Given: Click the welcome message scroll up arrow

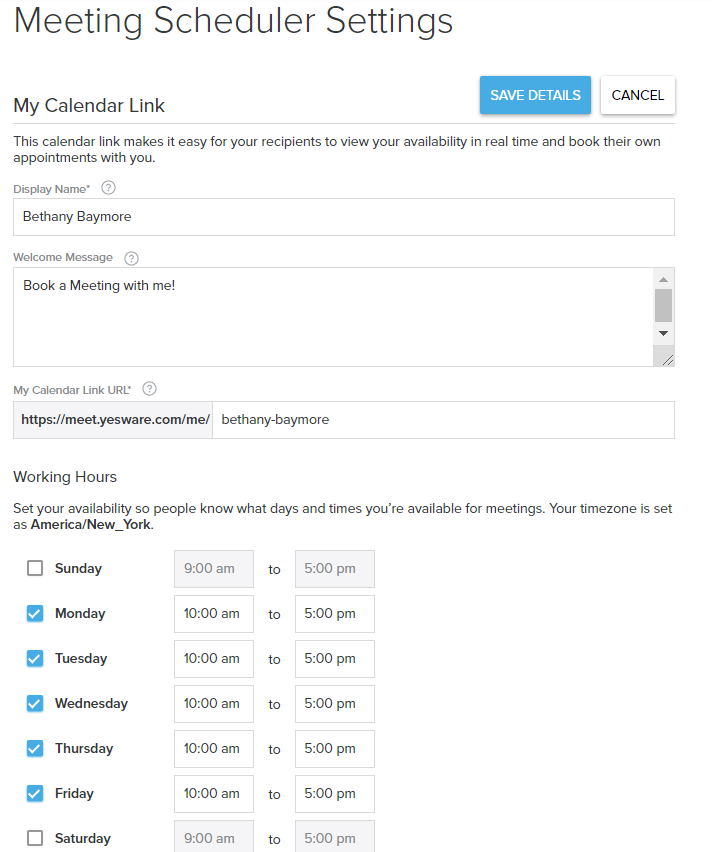Looking at the screenshot, I should [x=663, y=279].
